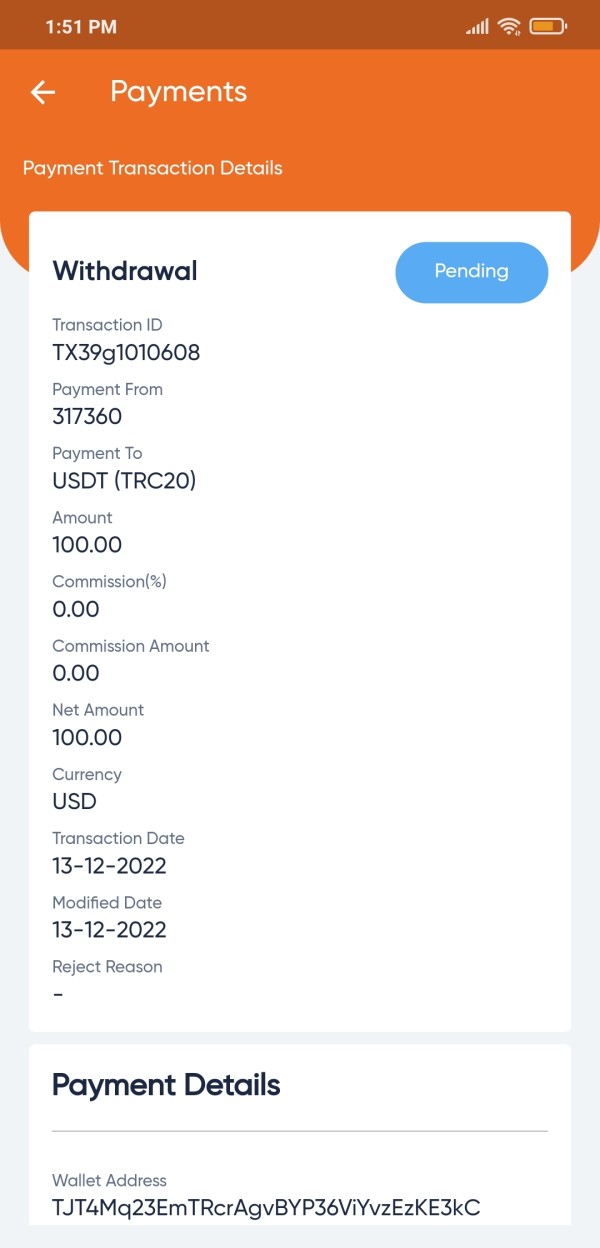Tap the Payments header title

[x=178, y=92]
